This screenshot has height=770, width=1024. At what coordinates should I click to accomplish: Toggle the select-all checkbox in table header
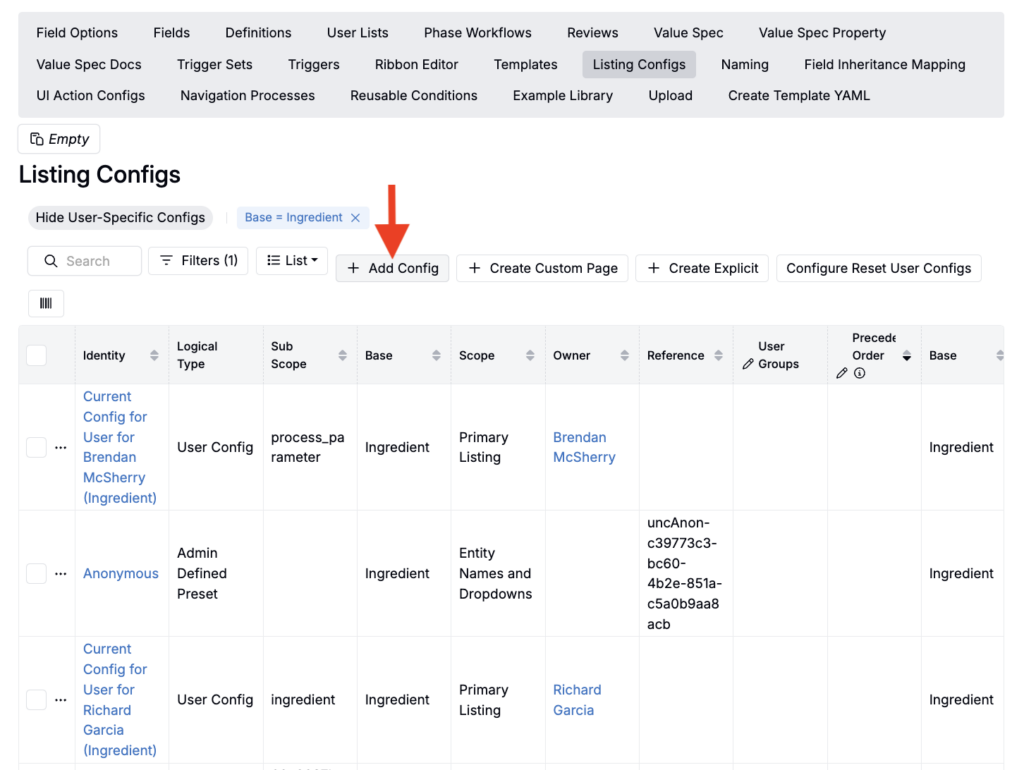36,355
